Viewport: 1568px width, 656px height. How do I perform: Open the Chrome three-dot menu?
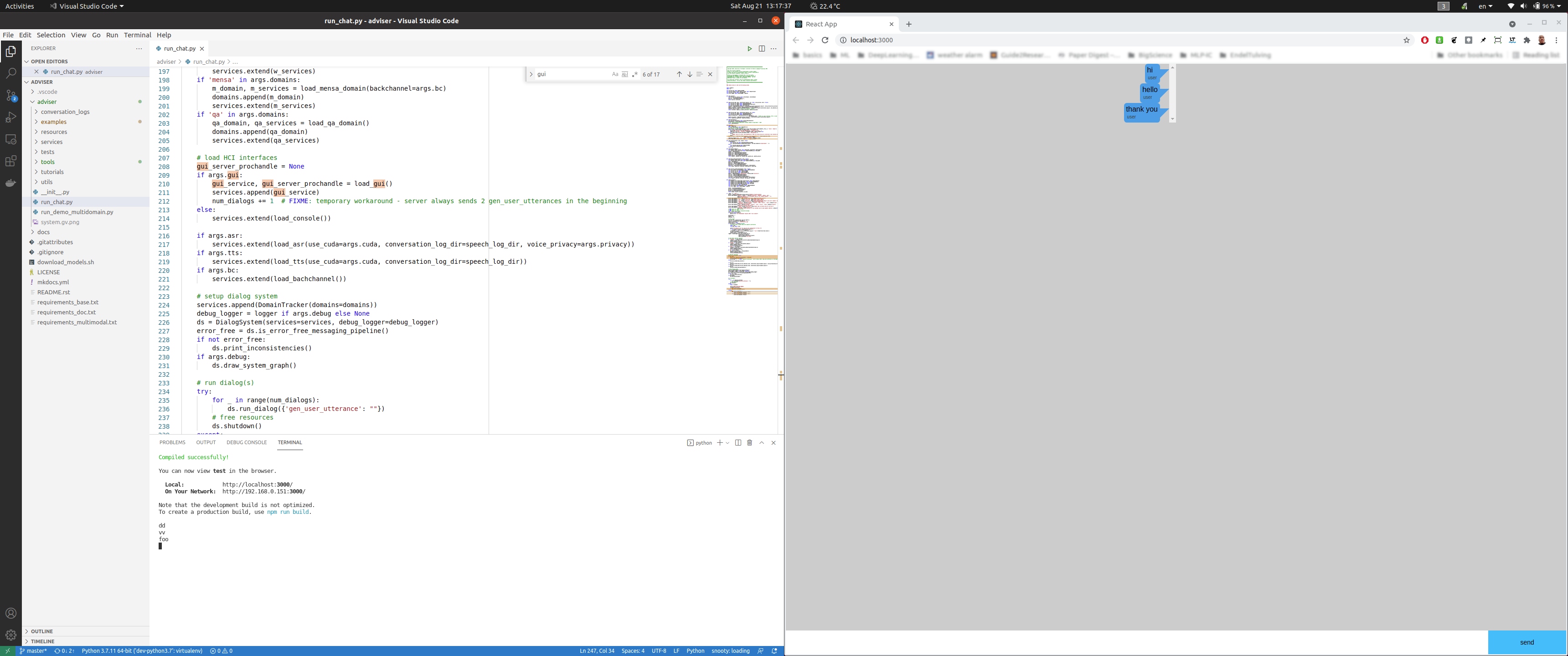pyautogui.click(x=1557, y=40)
